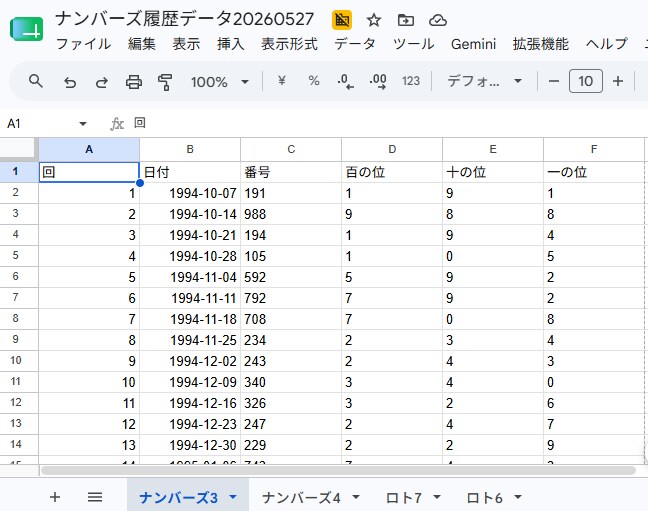Click the cell containing 988
648x511 pixels.
[x=291, y=214]
